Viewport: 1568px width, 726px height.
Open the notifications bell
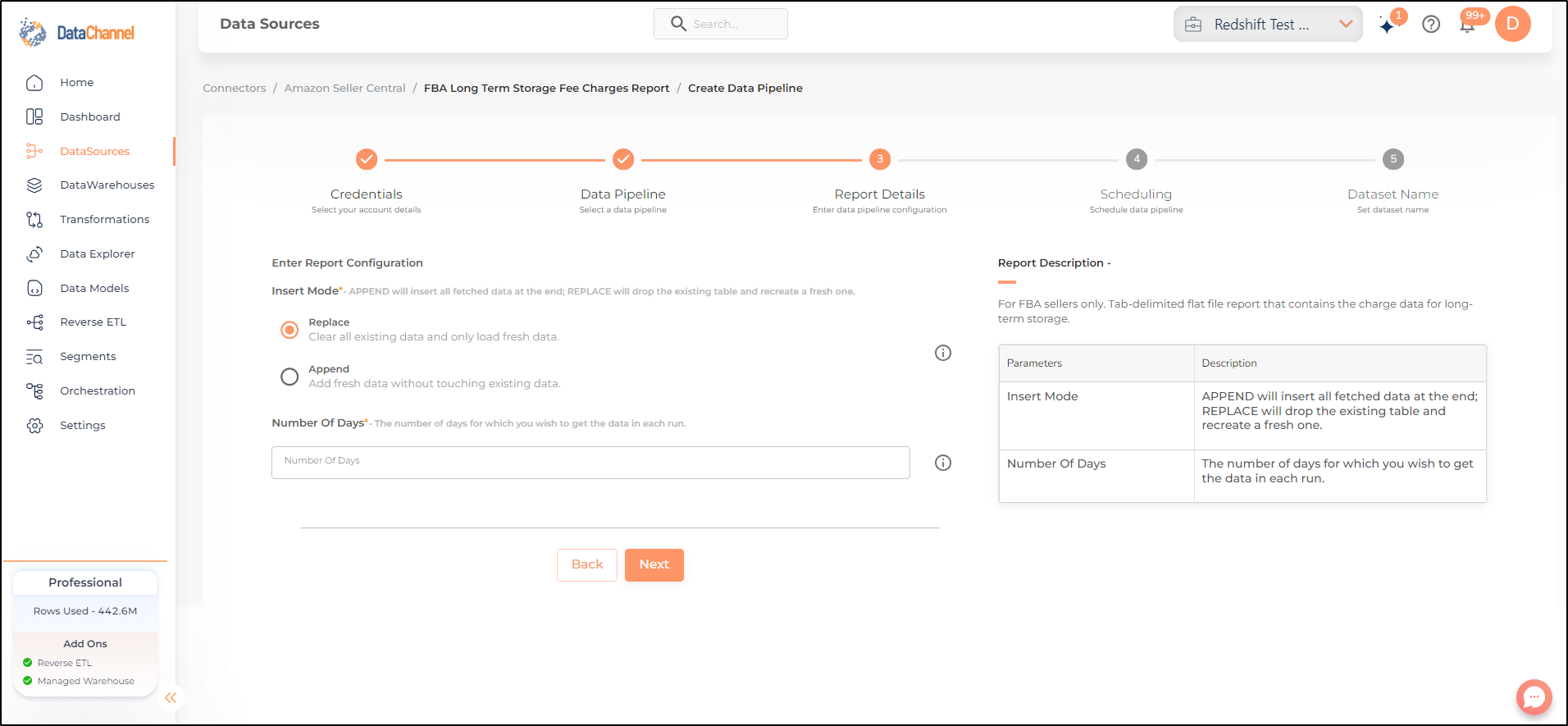[1468, 25]
